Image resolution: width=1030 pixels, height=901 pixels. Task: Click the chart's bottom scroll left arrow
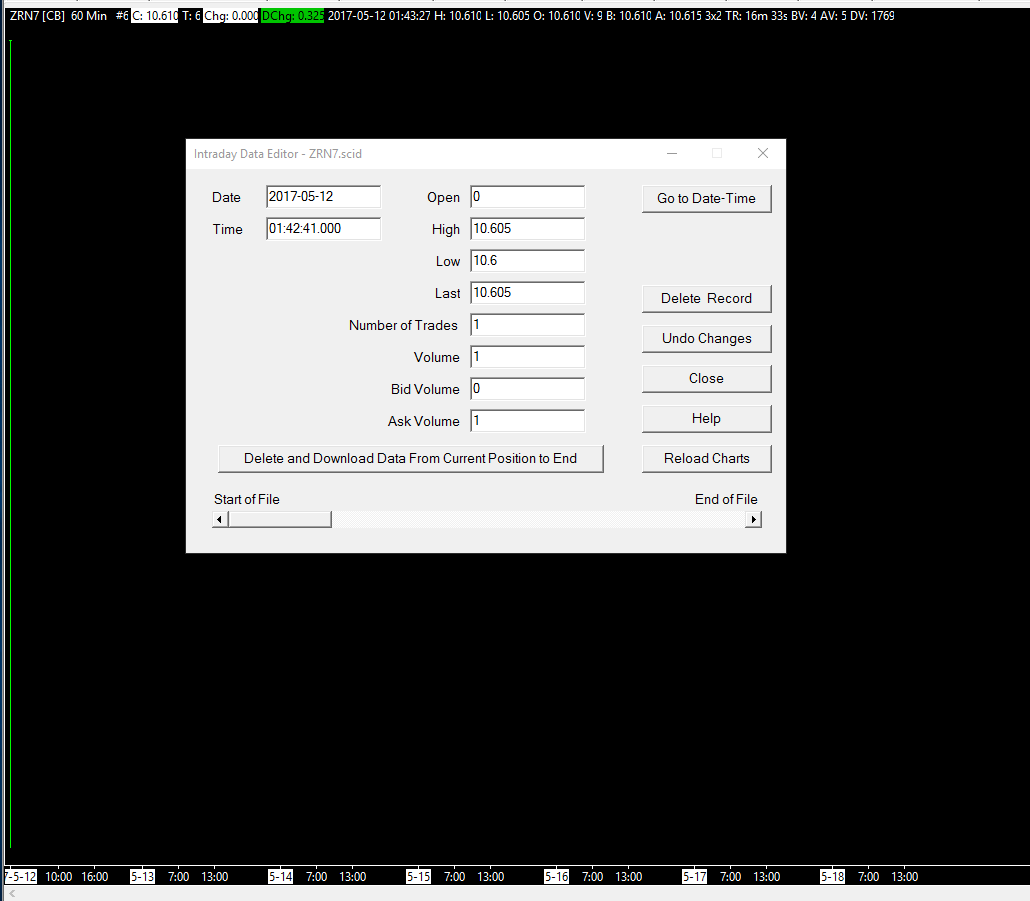click(12, 894)
